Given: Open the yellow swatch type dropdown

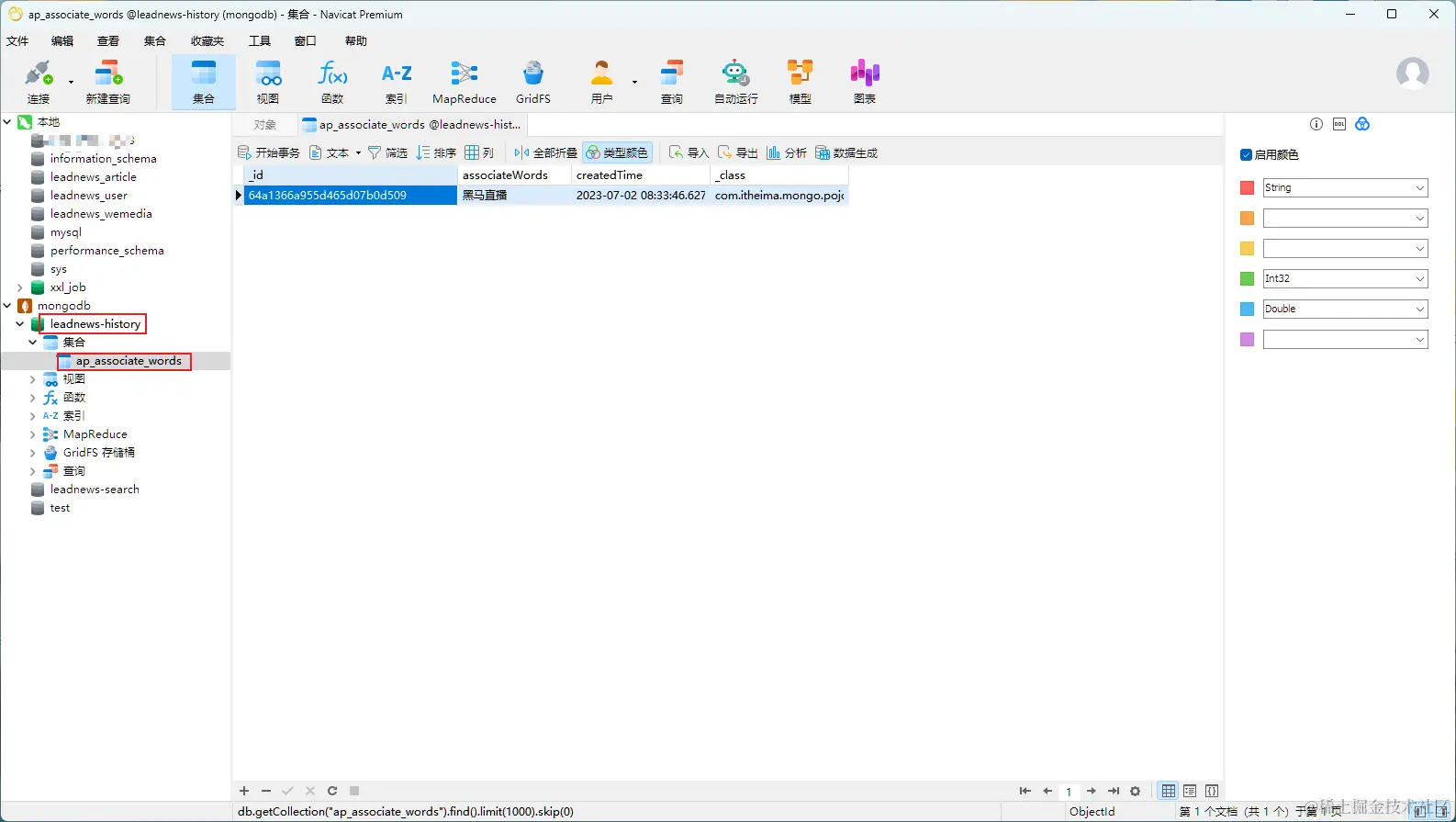Looking at the screenshot, I should tap(1345, 248).
